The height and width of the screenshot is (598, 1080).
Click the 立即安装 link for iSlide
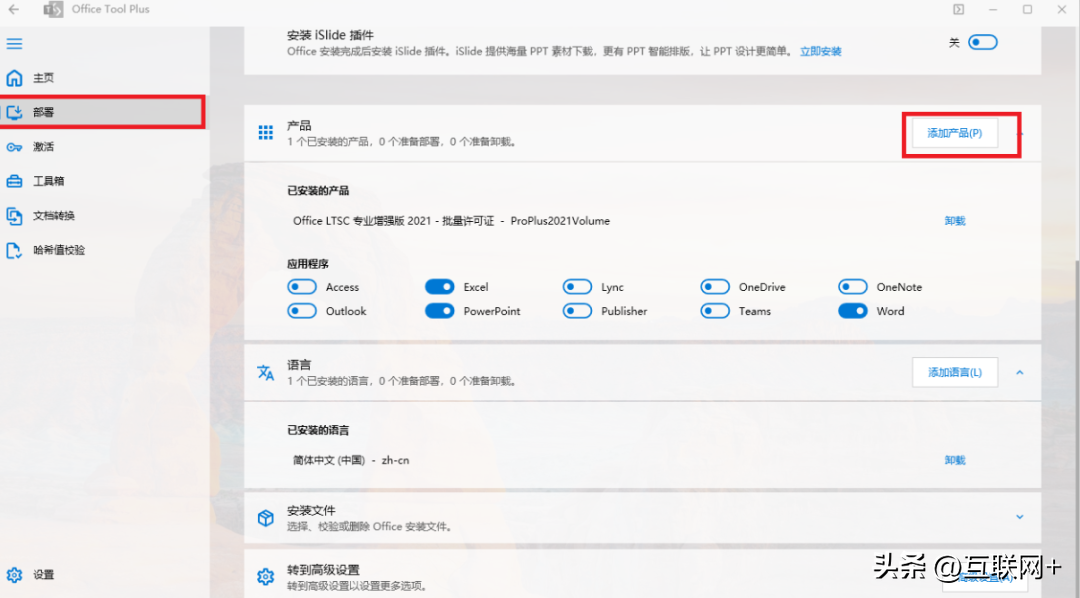pos(820,52)
